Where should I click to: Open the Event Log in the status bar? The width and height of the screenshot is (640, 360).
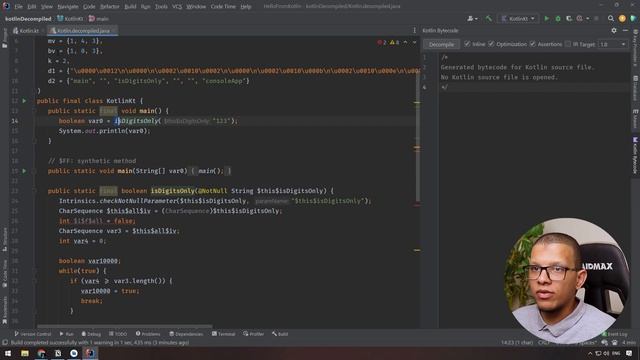click(x=616, y=334)
